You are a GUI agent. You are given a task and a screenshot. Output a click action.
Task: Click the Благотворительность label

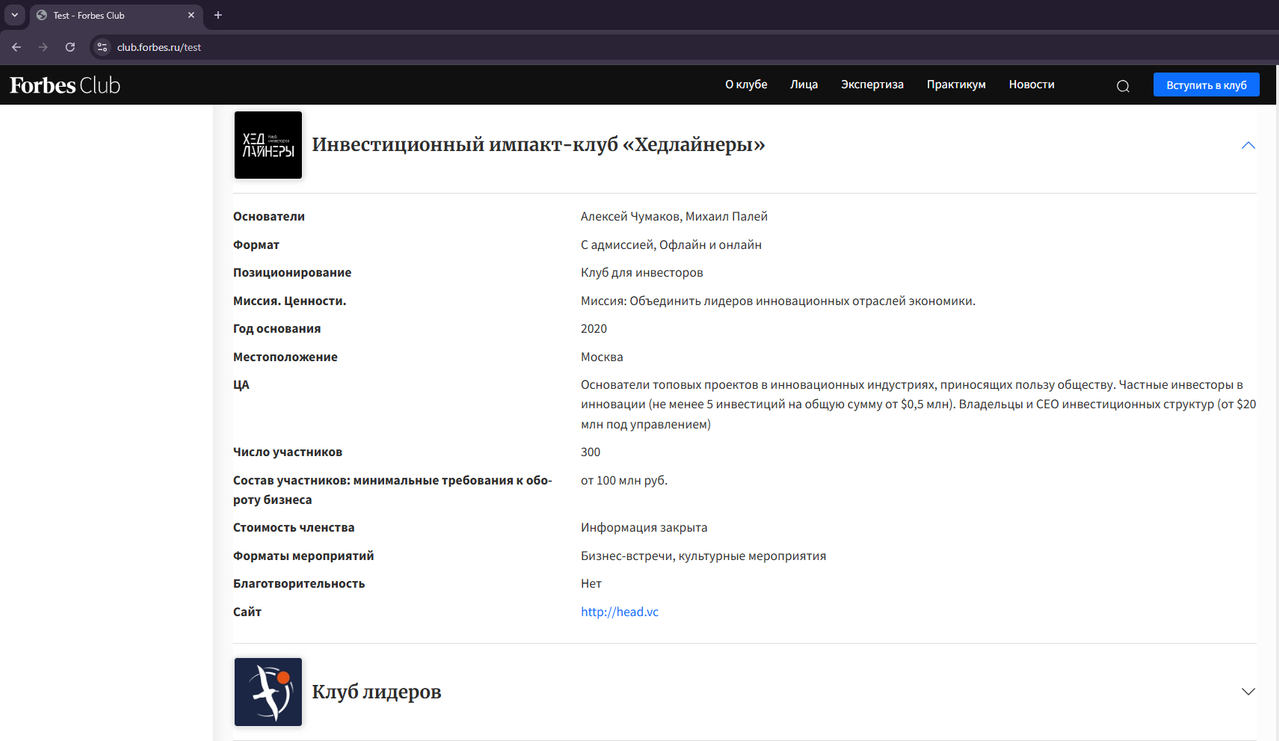[x=299, y=584]
